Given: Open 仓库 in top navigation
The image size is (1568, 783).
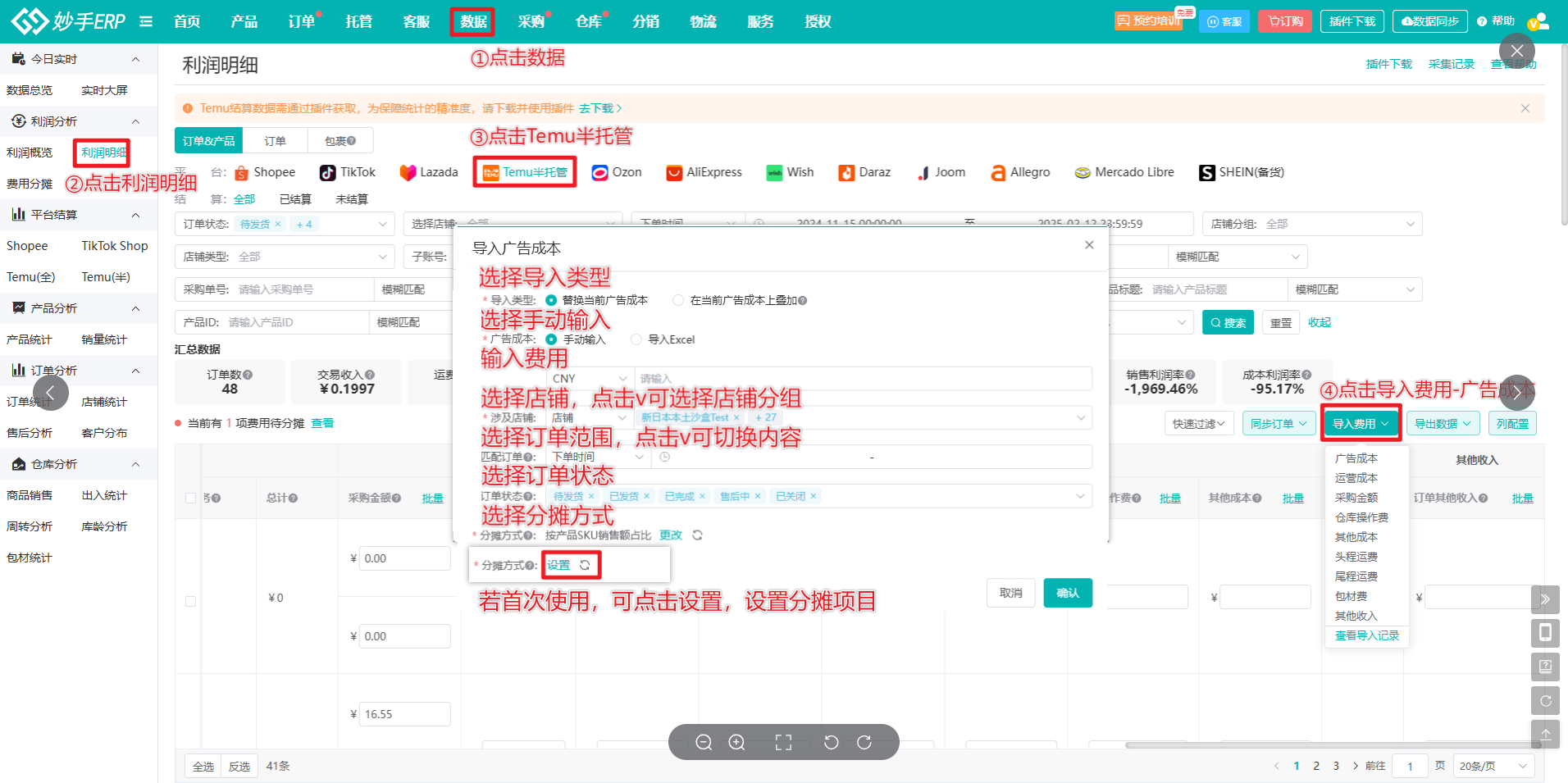Looking at the screenshot, I should point(589,21).
